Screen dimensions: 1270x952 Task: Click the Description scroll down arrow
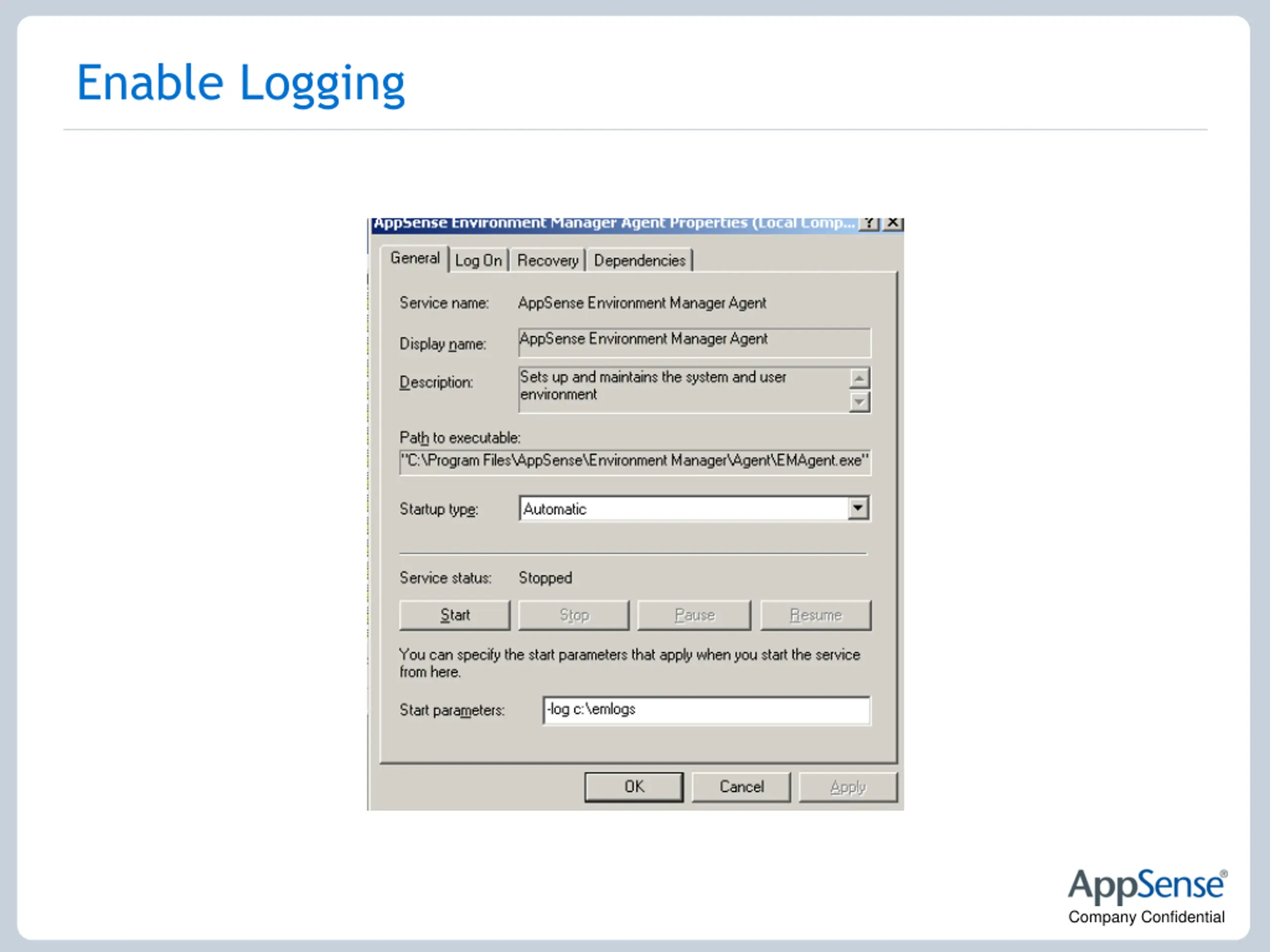pos(860,402)
